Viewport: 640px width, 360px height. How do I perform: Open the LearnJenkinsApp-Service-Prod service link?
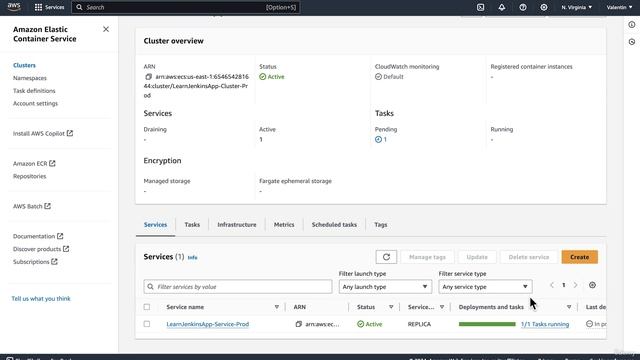(208, 324)
